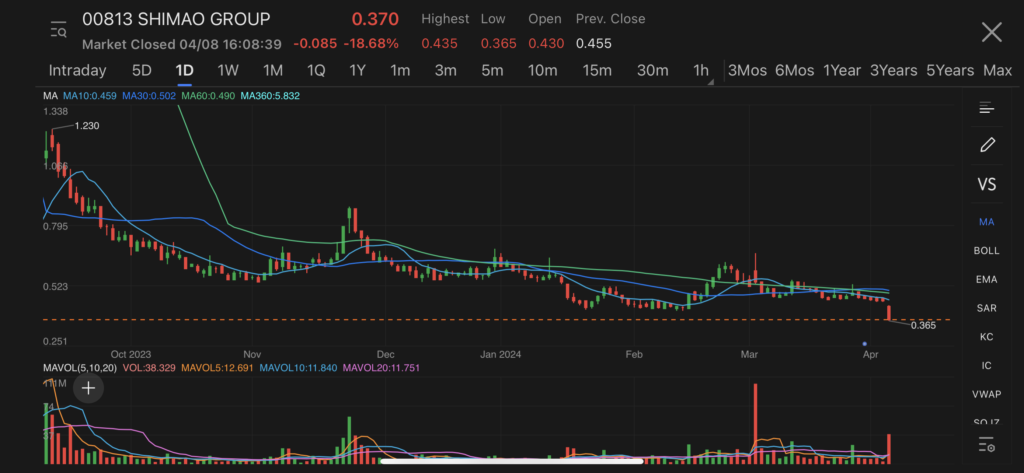Select the 1m one-minute period
The image size is (1024, 473).
pos(400,71)
